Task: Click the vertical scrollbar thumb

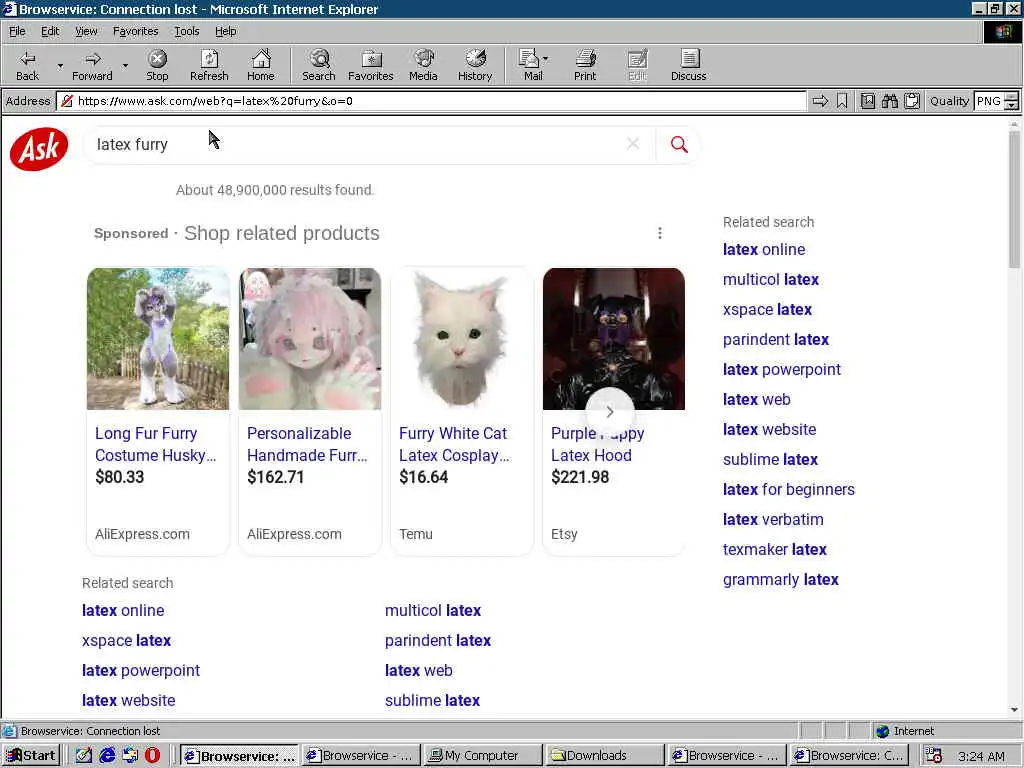Action: [1014, 199]
